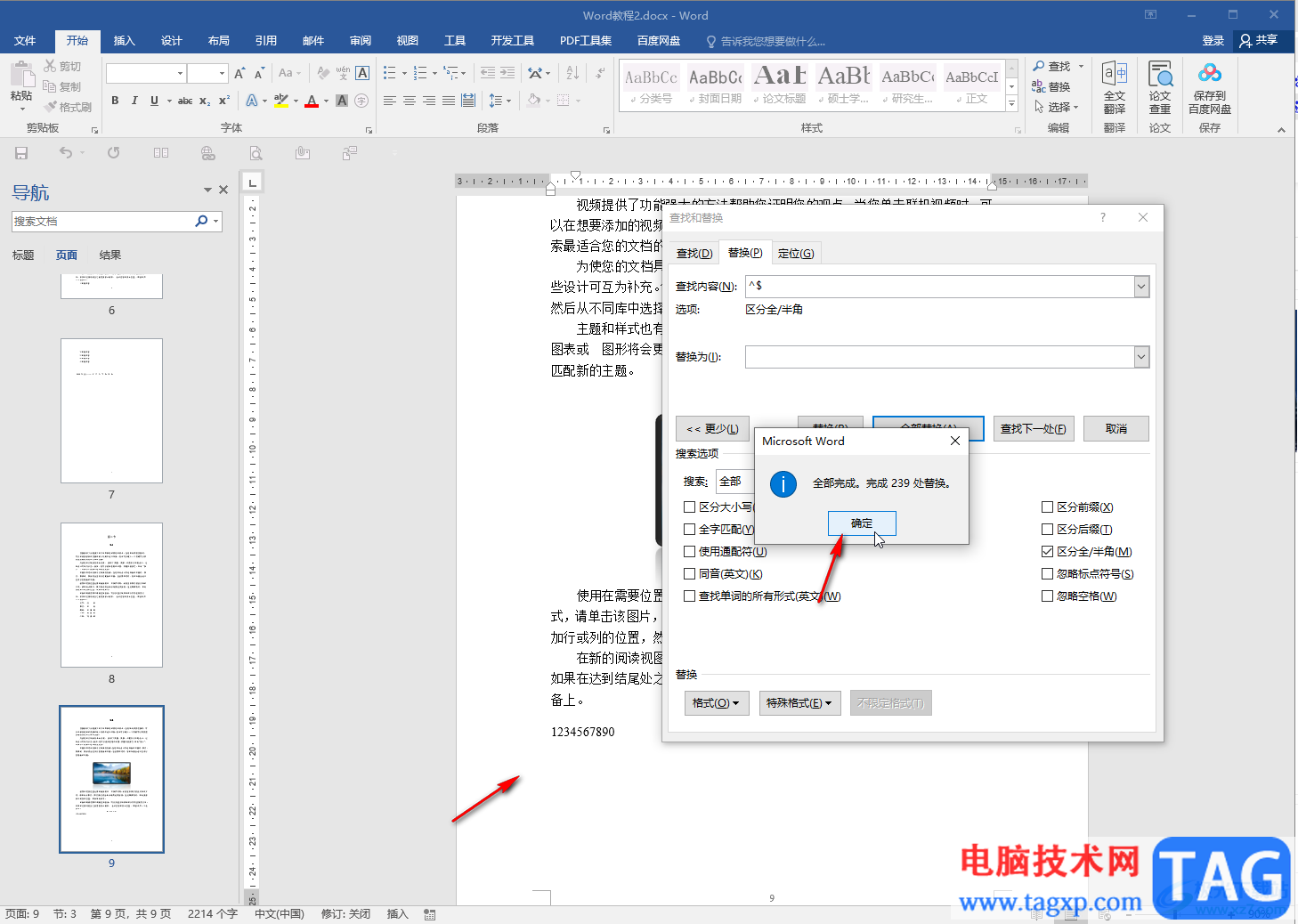This screenshot has width=1298, height=924.
Task: Open the File menu tab
Action: (25, 41)
